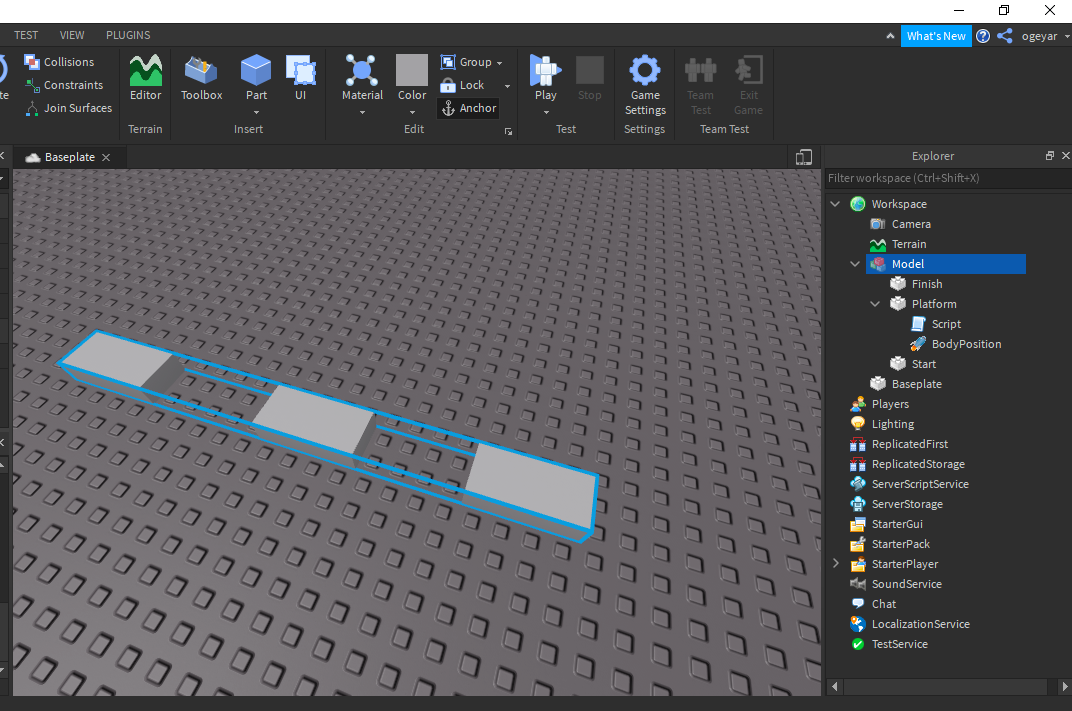
Task: Open the Lock dropdown arrow
Action: tap(507, 86)
